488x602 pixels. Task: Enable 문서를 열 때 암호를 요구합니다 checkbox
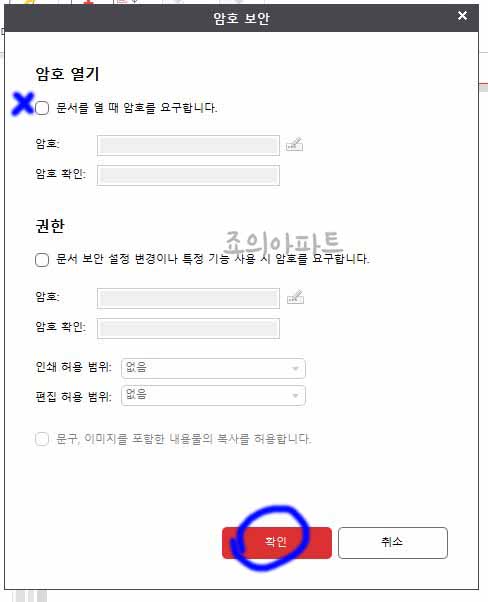click(42, 108)
